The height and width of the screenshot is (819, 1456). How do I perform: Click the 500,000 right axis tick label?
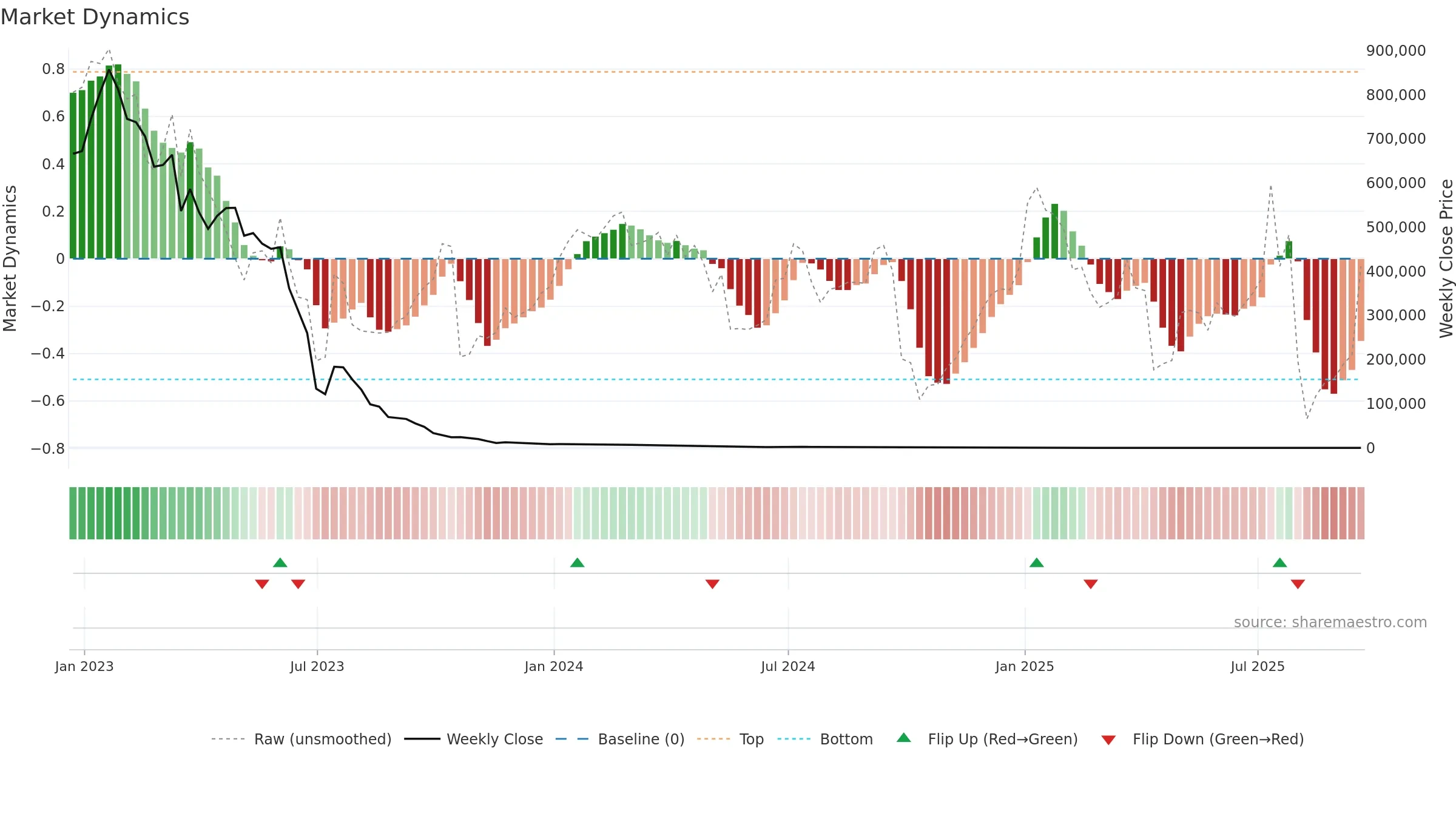1396,227
